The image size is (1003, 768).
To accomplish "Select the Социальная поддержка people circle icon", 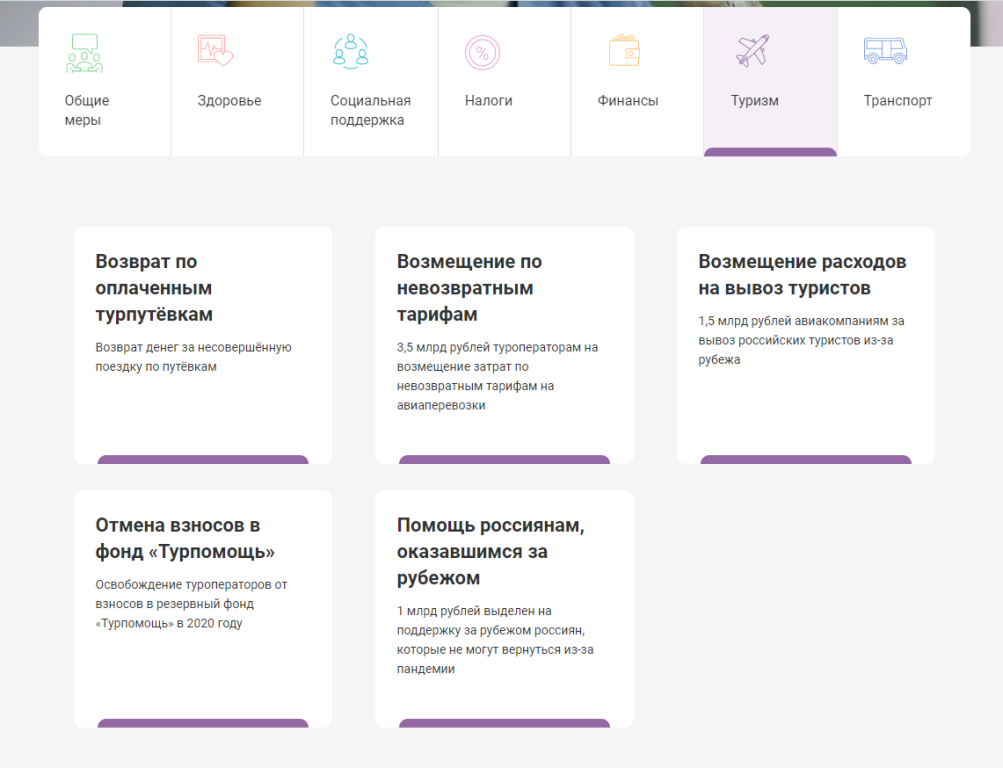I will [350, 51].
